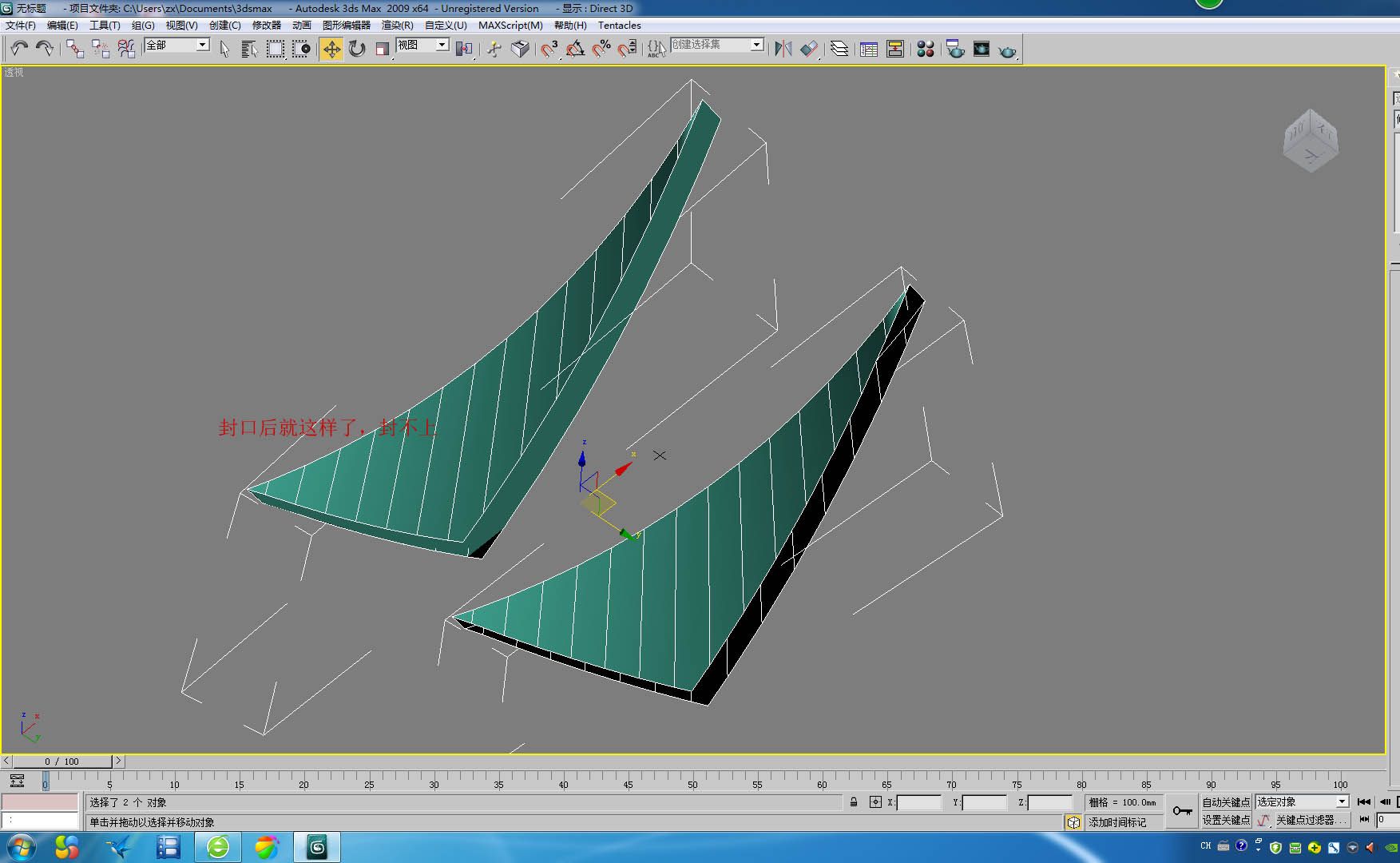Toggle 自动关键点 auto key mode

click(x=1225, y=801)
